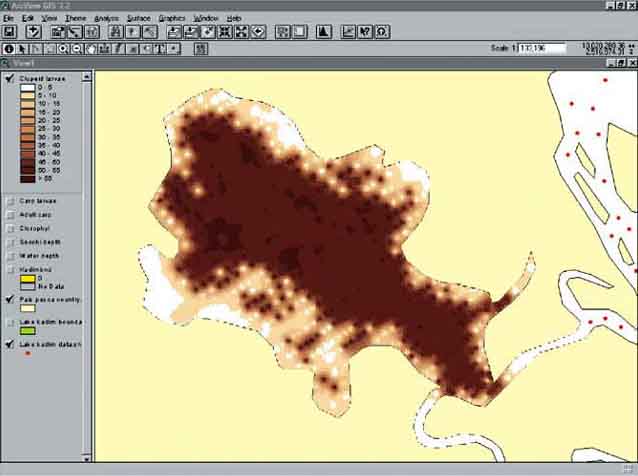Hide the Lake kadim dataset points theme

coord(9,345)
